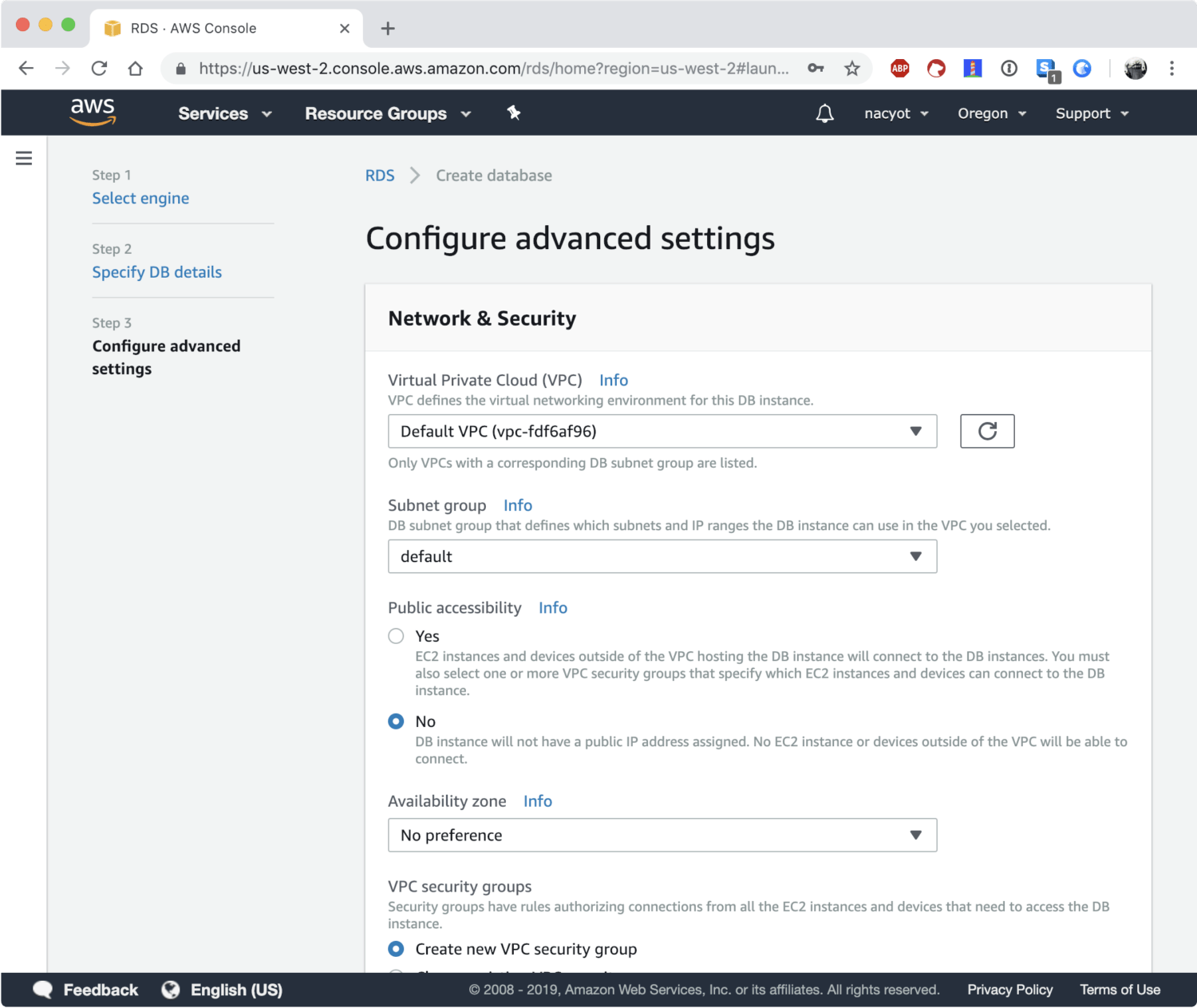The height and width of the screenshot is (1008, 1197).
Task: Click the browser back arrow
Action: (x=26, y=69)
